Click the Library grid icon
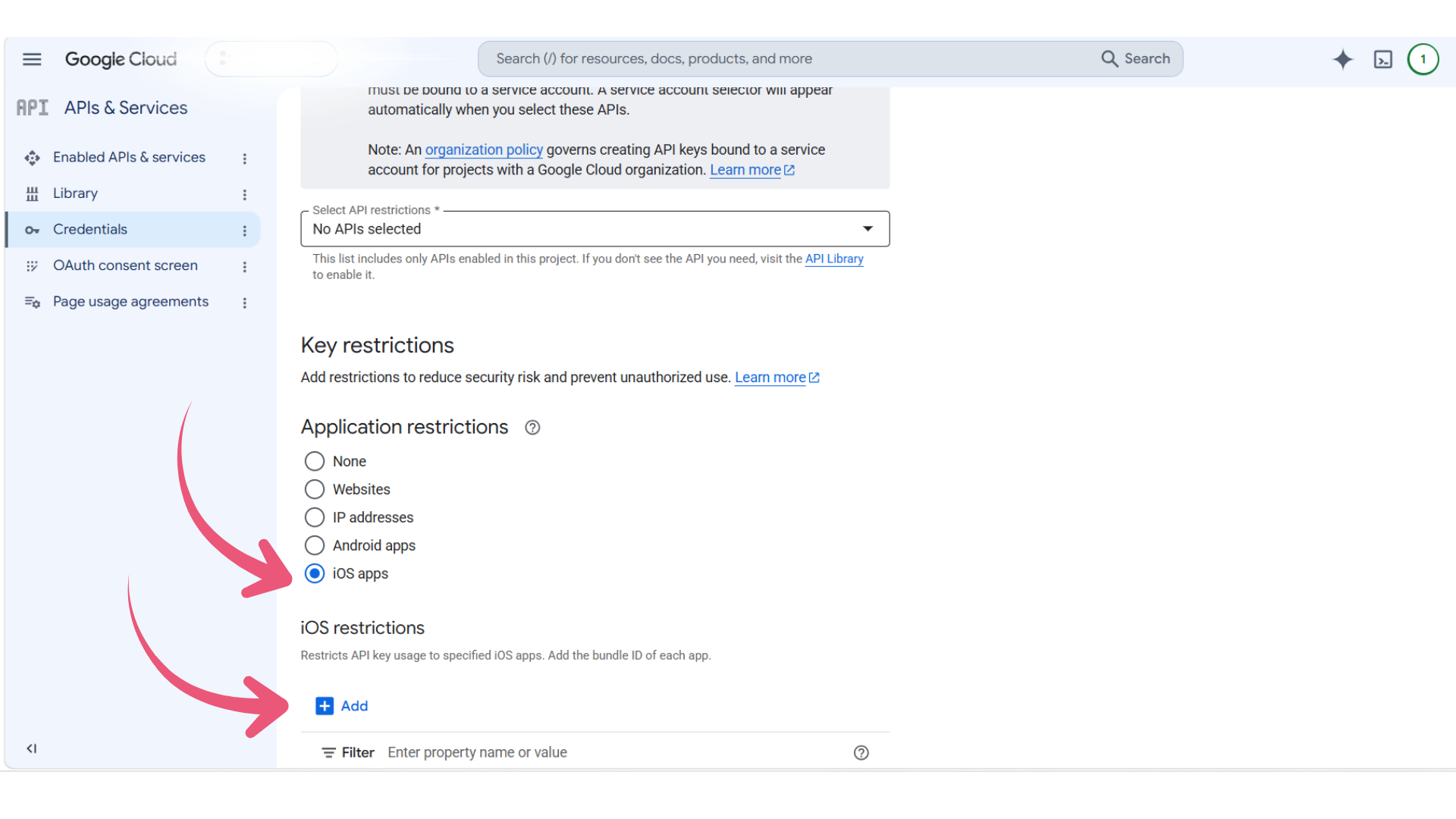The height and width of the screenshot is (819, 1456). (x=32, y=194)
